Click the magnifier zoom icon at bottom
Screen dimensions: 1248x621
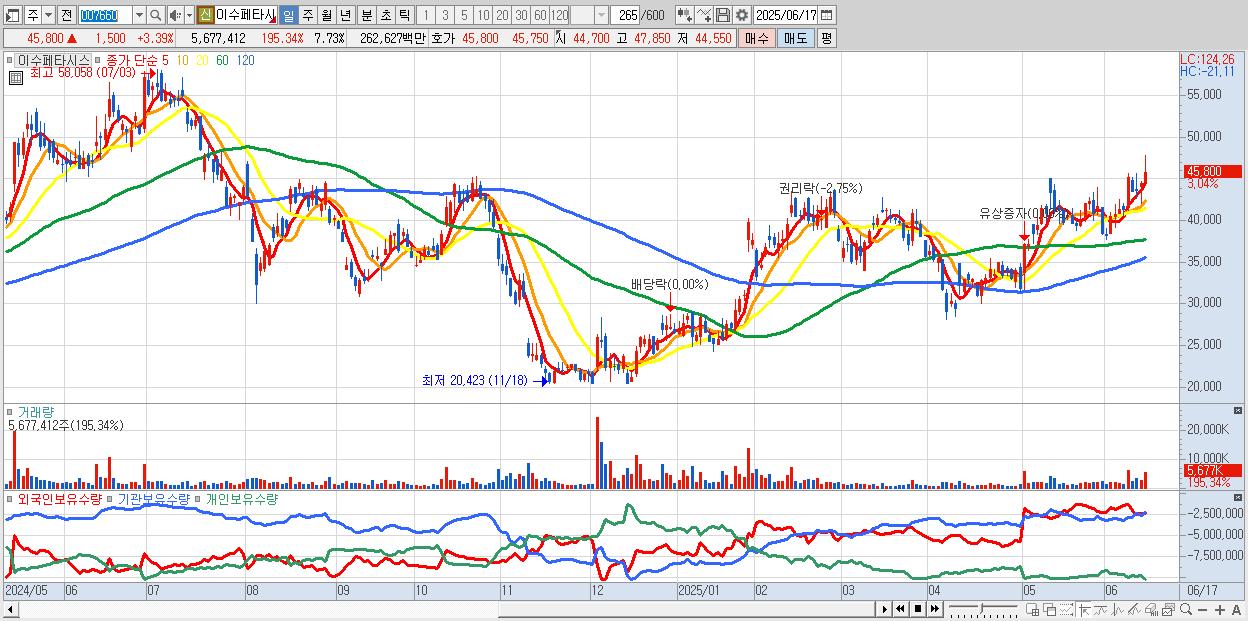1186,609
